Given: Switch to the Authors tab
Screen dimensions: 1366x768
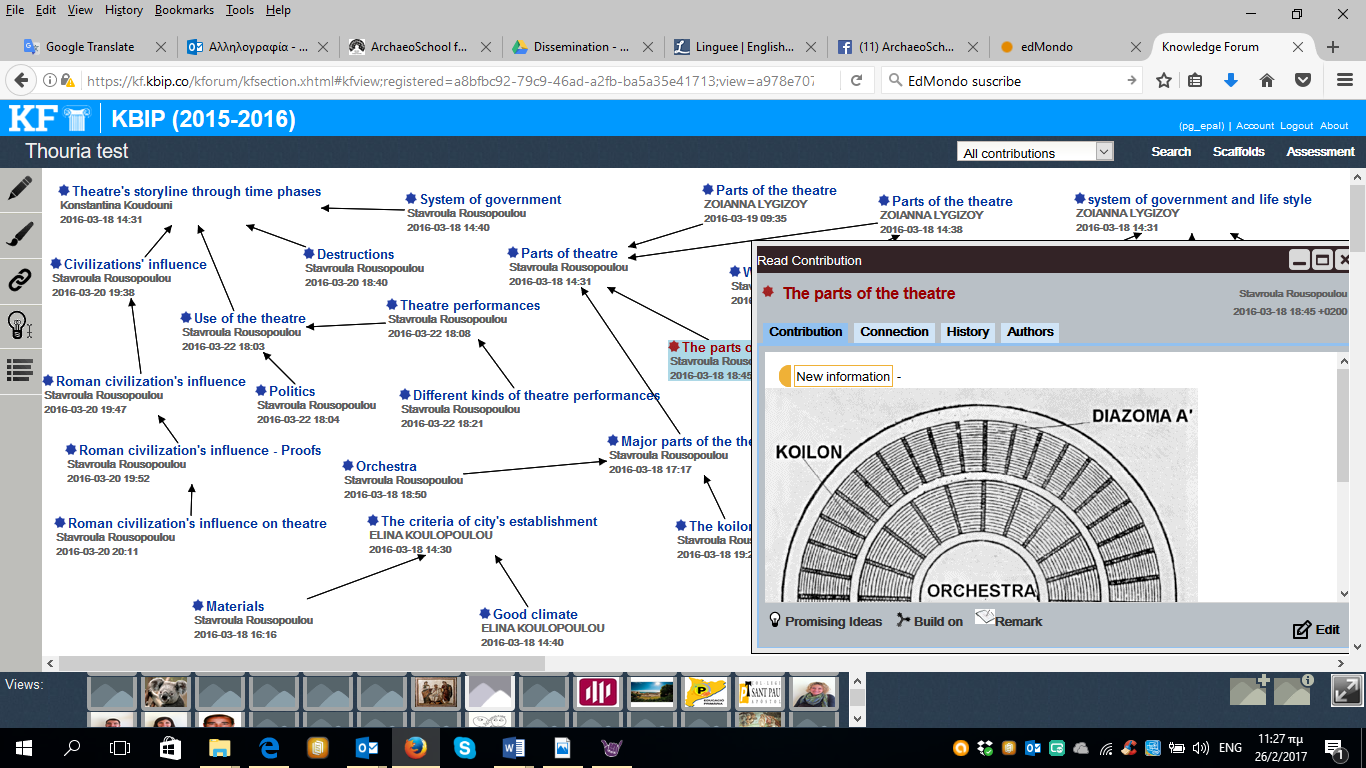Looking at the screenshot, I should (1030, 332).
